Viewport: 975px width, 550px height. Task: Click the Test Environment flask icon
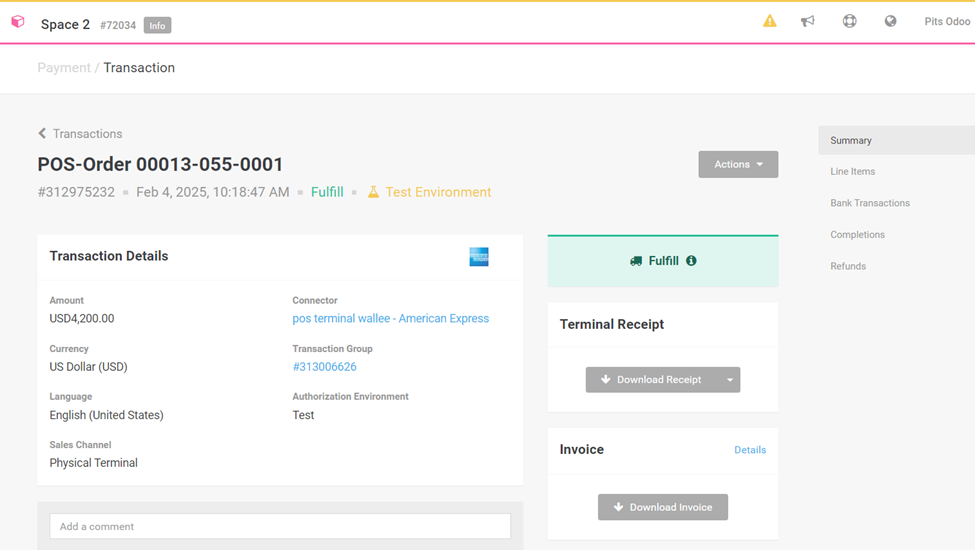pyautogui.click(x=373, y=192)
